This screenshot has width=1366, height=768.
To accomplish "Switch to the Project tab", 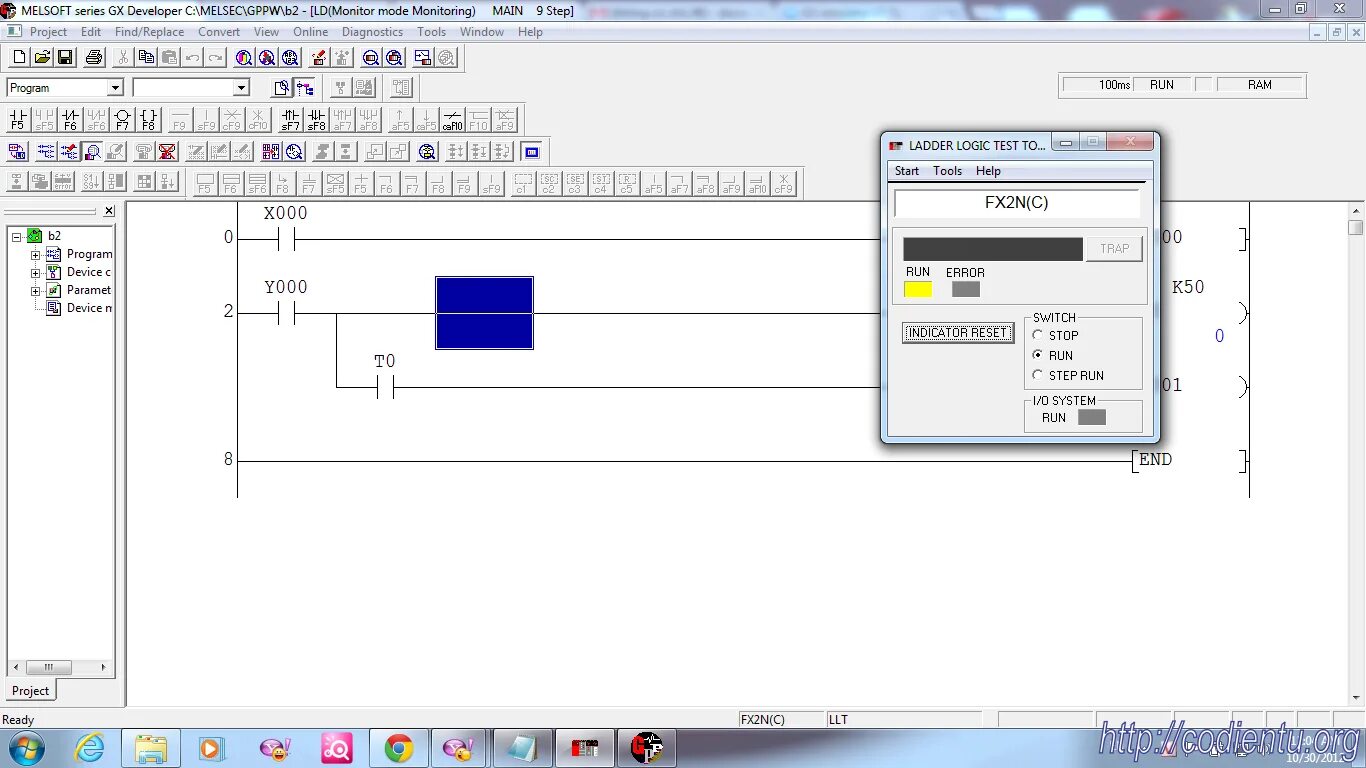I will click(30, 691).
